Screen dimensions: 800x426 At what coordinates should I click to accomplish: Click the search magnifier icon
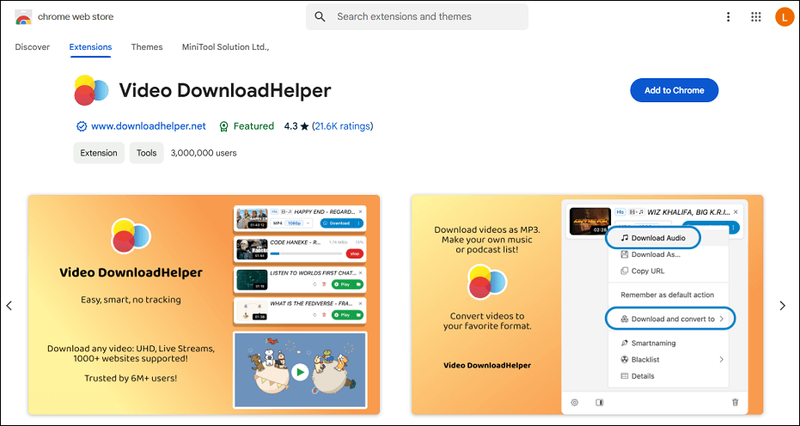(x=320, y=17)
